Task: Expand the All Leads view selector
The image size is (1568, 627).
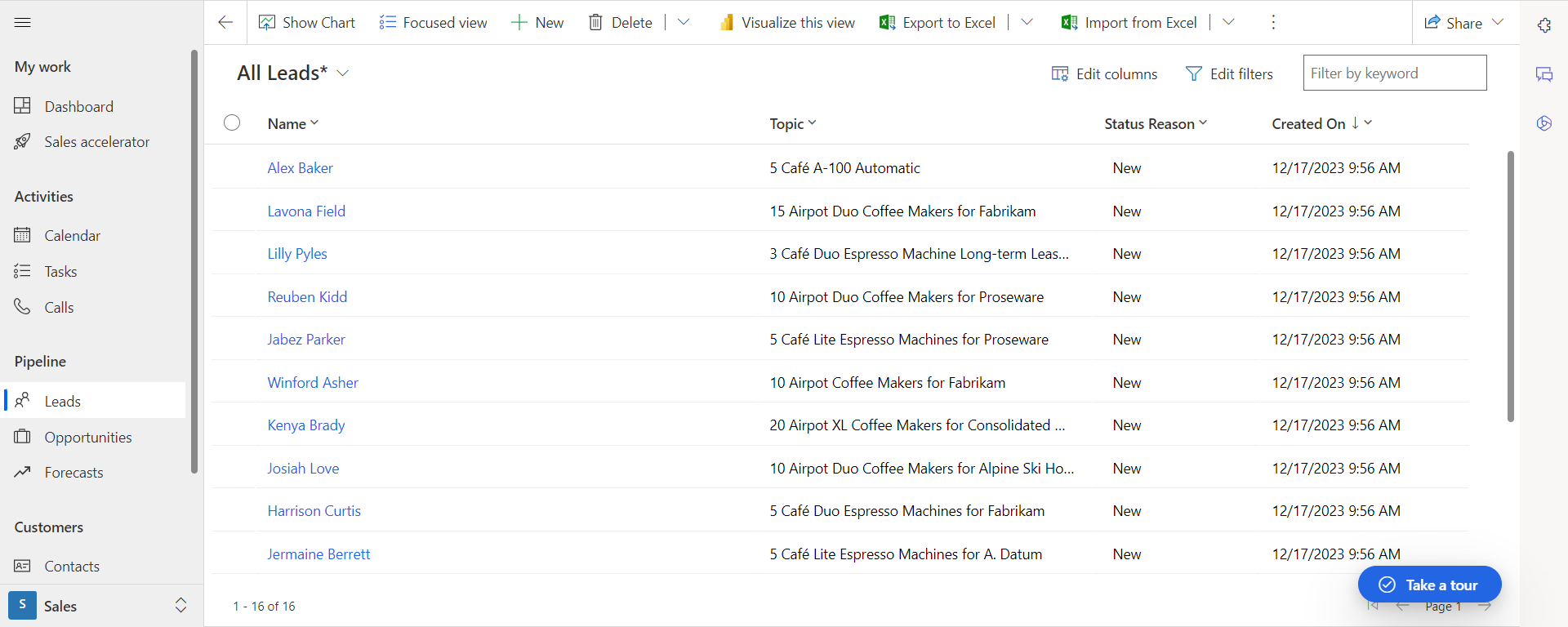Action: click(343, 73)
